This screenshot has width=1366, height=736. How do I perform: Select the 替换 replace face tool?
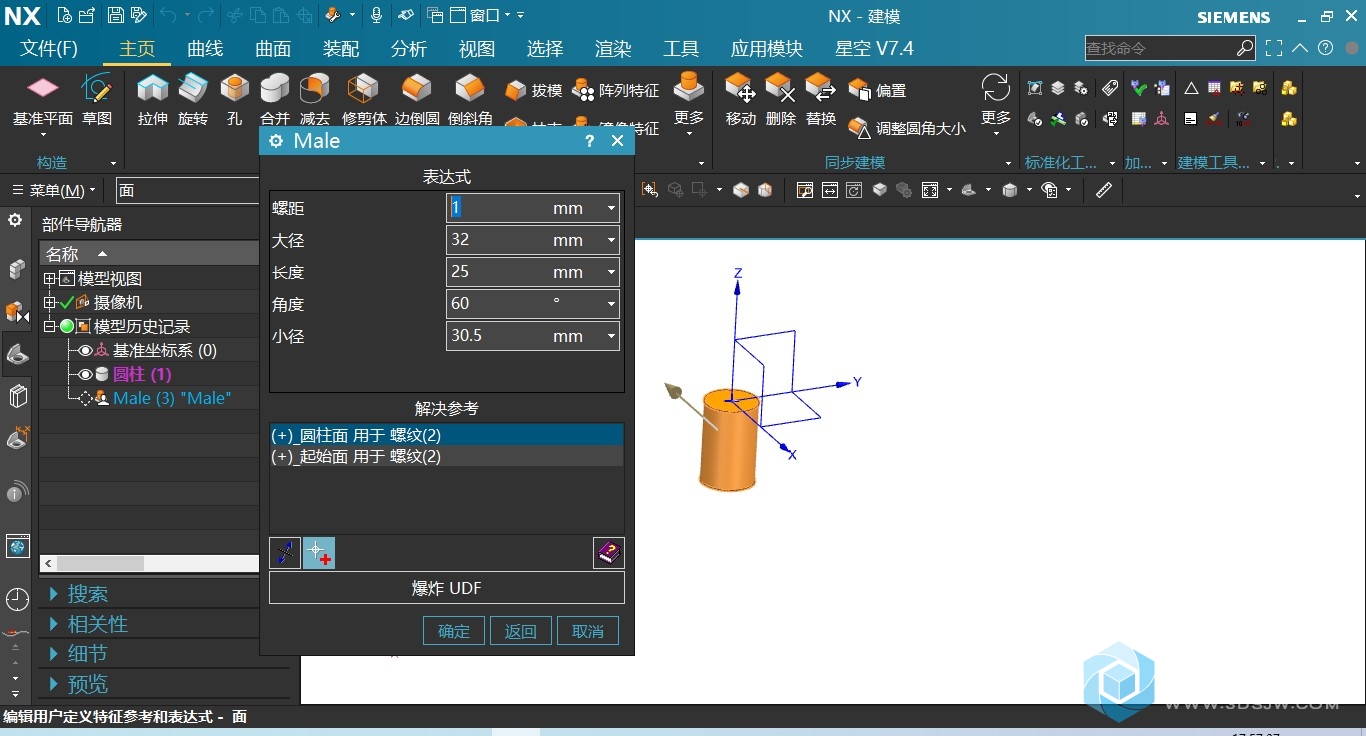pos(821,100)
